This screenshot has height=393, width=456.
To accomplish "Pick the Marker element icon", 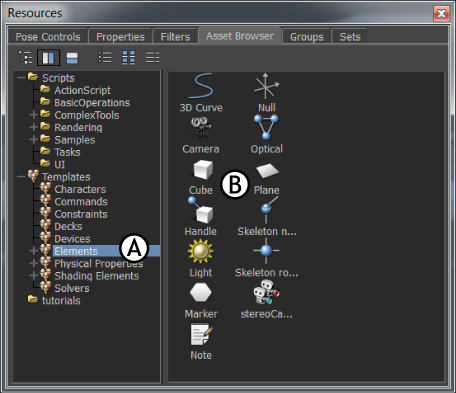I will pyautogui.click(x=201, y=293).
